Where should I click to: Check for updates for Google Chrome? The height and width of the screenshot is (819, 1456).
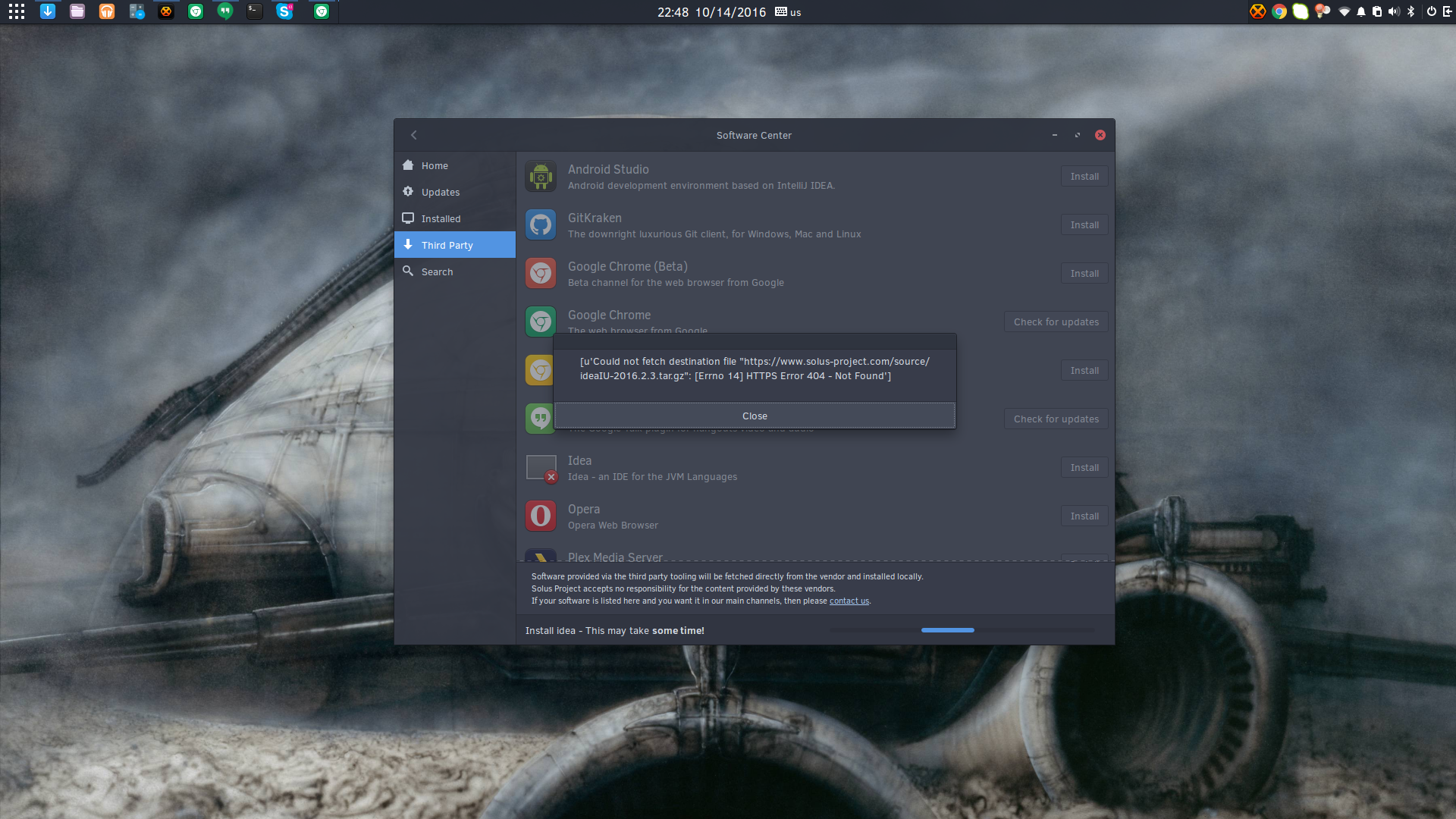(1056, 322)
